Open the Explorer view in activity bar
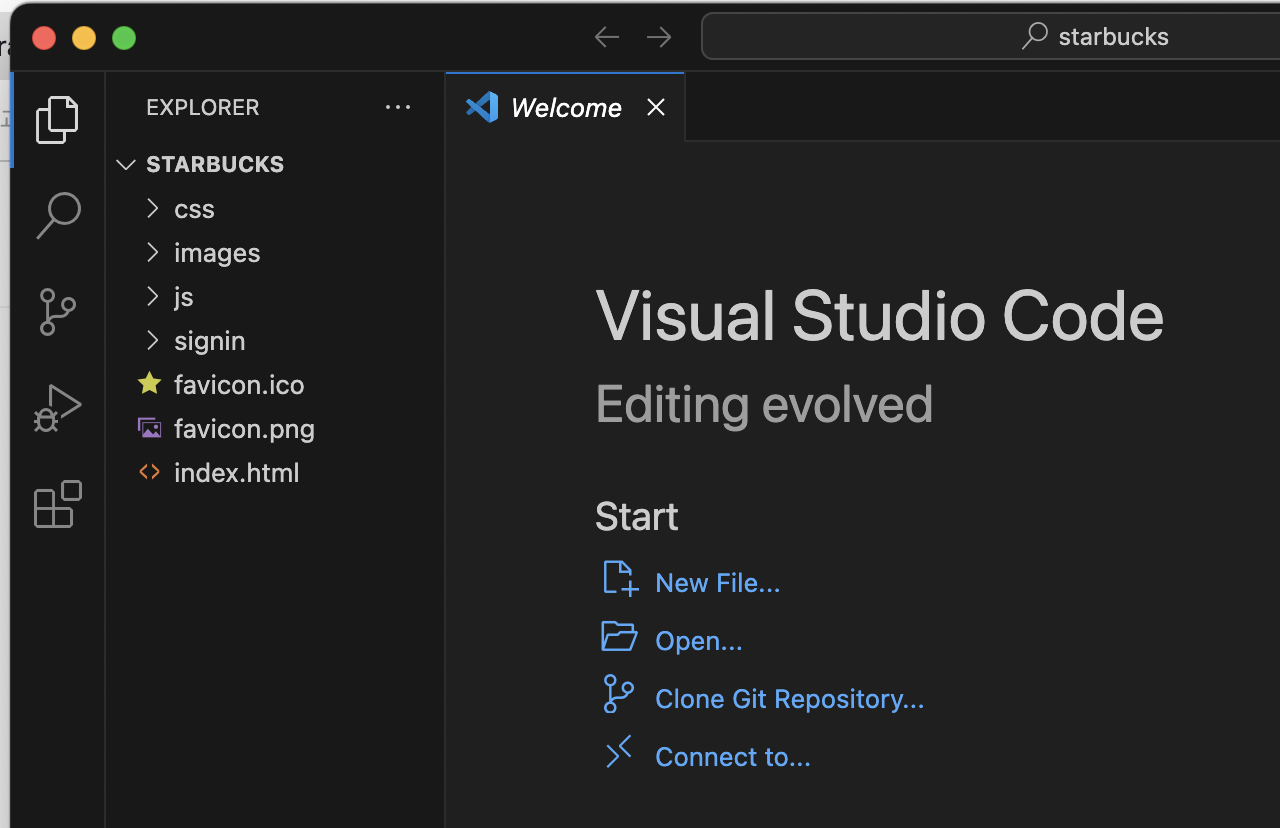1280x828 pixels. (x=57, y=120)
